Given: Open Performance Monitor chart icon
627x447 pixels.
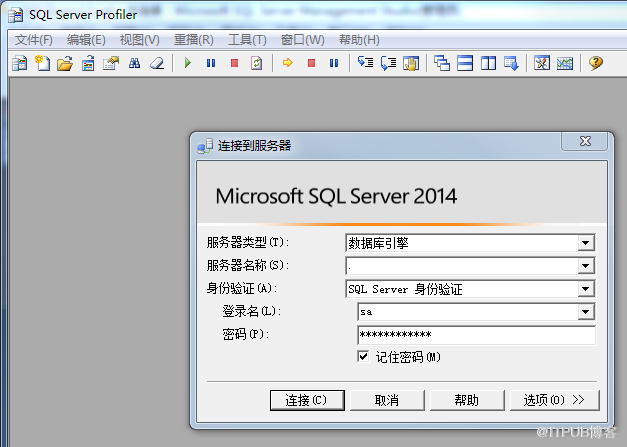Looking at the screenshot, I should 565,63.
